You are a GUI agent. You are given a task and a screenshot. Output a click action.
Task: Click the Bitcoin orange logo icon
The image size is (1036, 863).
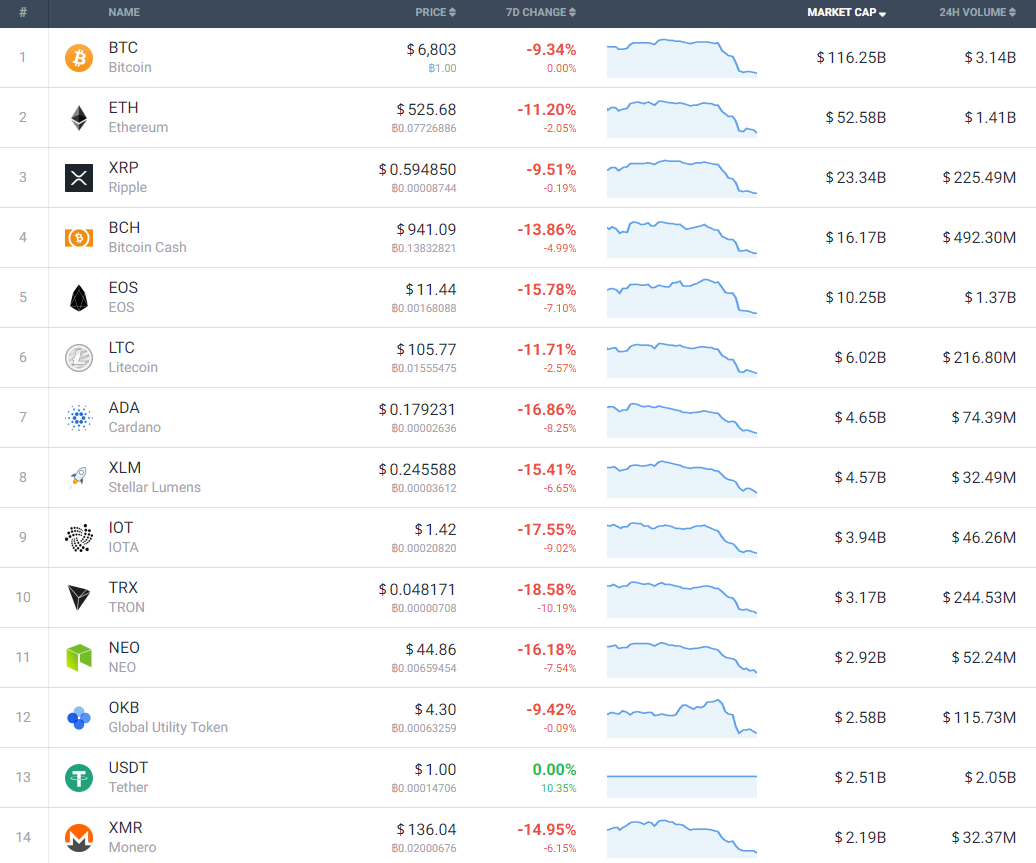point(79,57)
